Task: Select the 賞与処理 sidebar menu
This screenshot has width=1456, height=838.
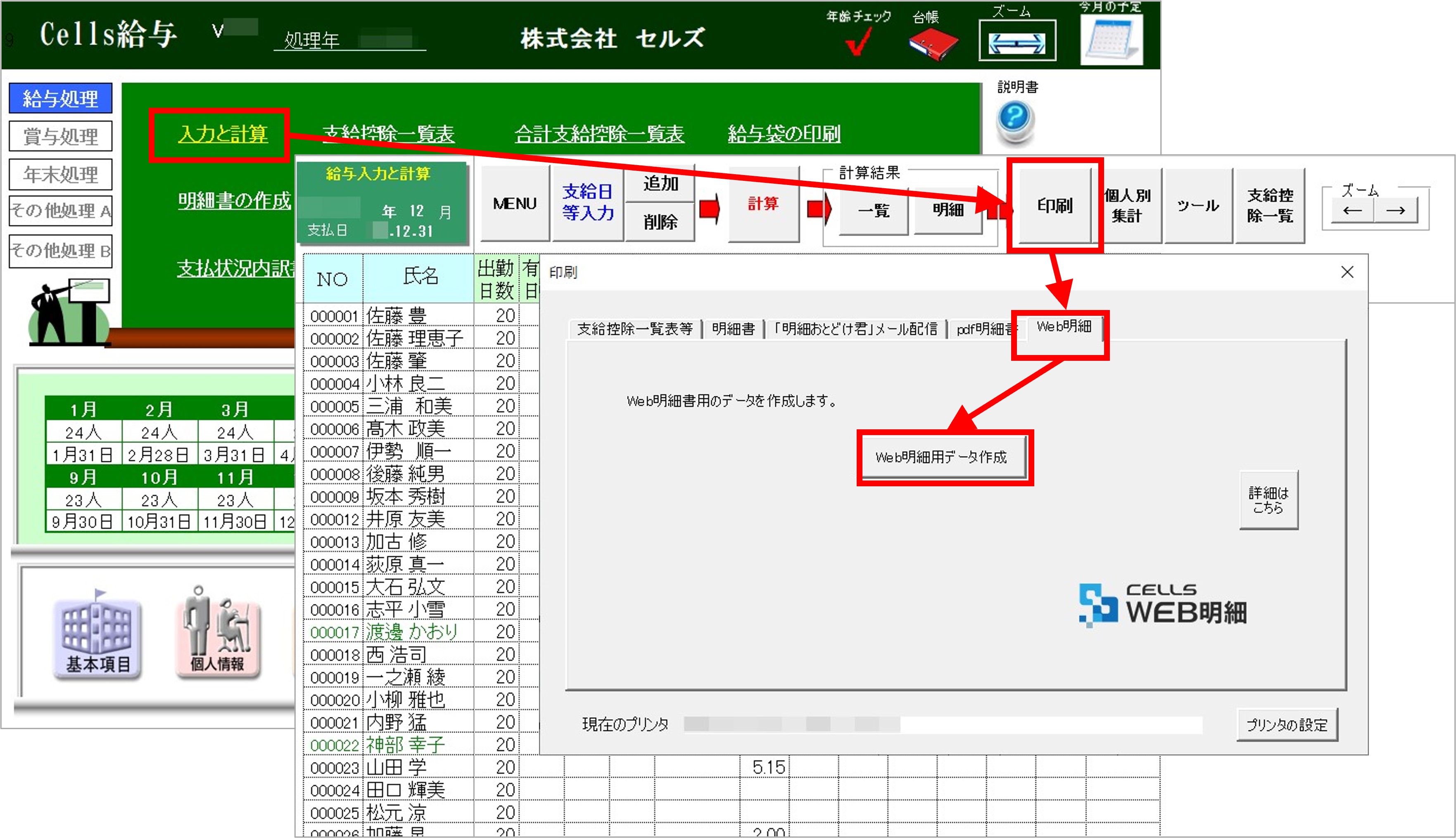Action: click(x=60, y=136)
